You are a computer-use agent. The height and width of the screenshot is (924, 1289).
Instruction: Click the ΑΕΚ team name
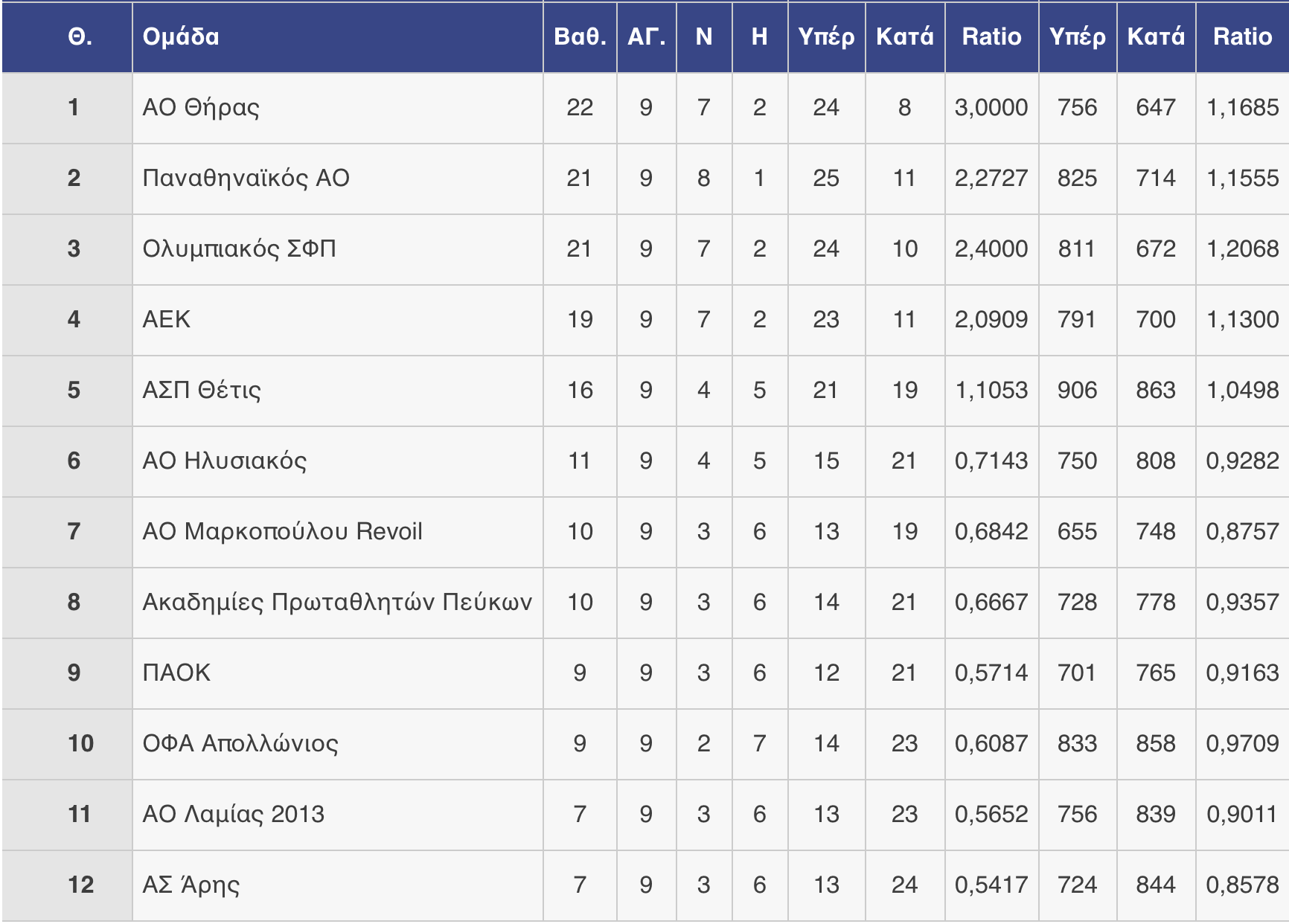pyautogui.click(x=167, y=320)
